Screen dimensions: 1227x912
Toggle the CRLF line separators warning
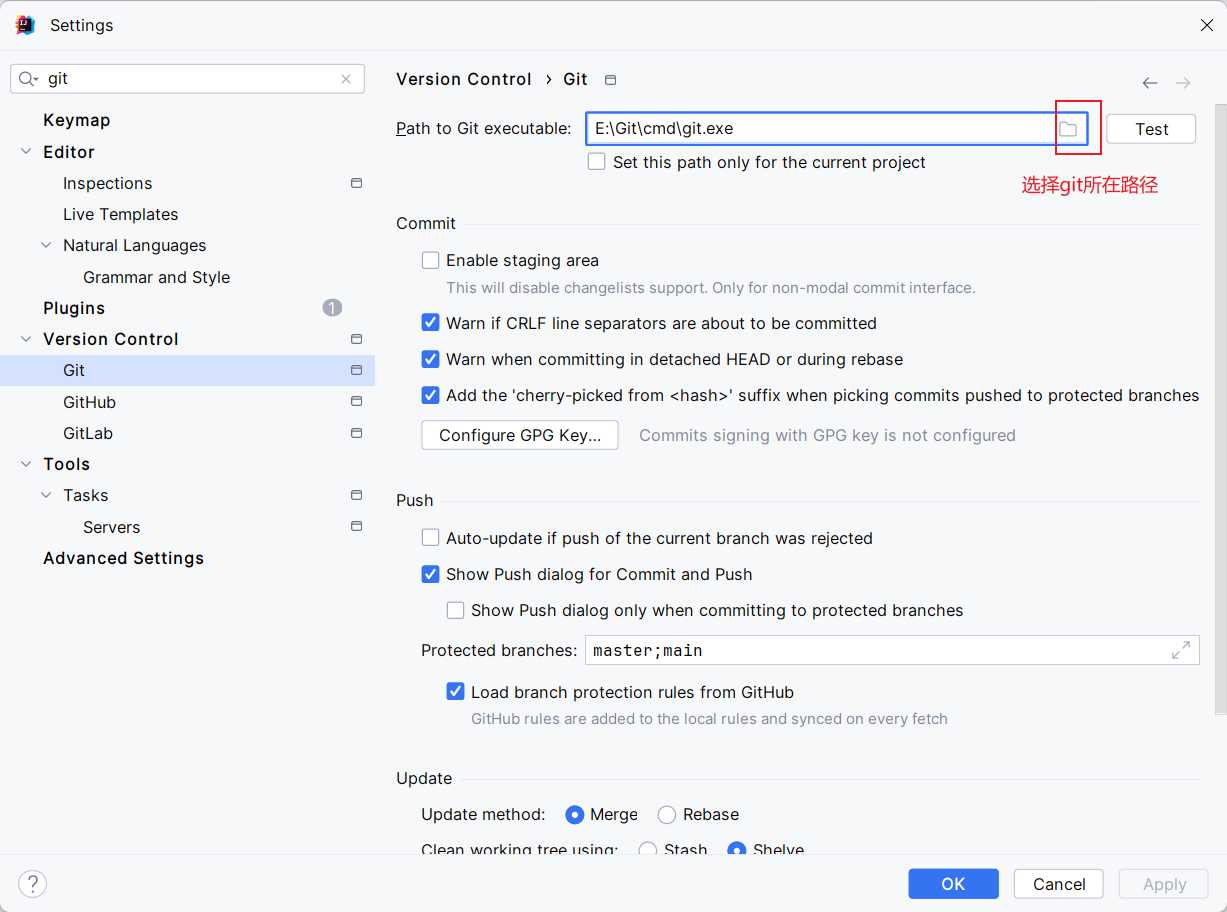coord(431,323)
